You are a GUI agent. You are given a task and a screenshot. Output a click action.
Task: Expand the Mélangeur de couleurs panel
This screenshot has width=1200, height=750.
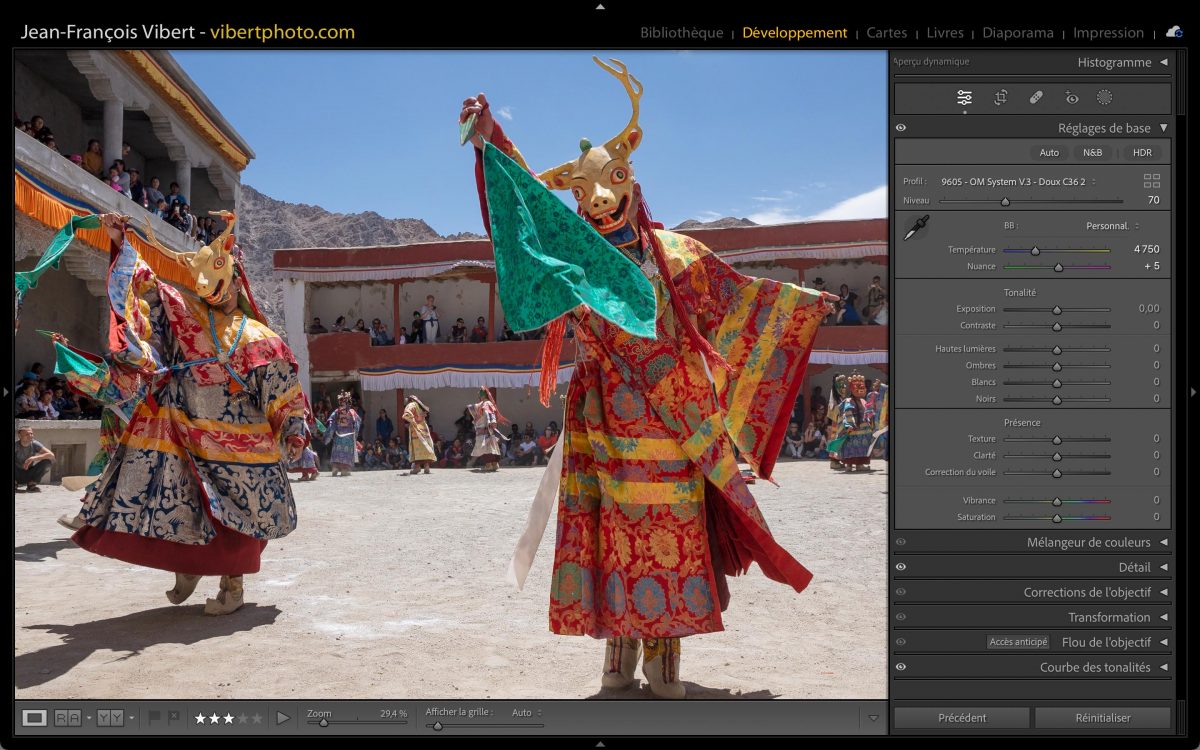(x=1163, y=542)
